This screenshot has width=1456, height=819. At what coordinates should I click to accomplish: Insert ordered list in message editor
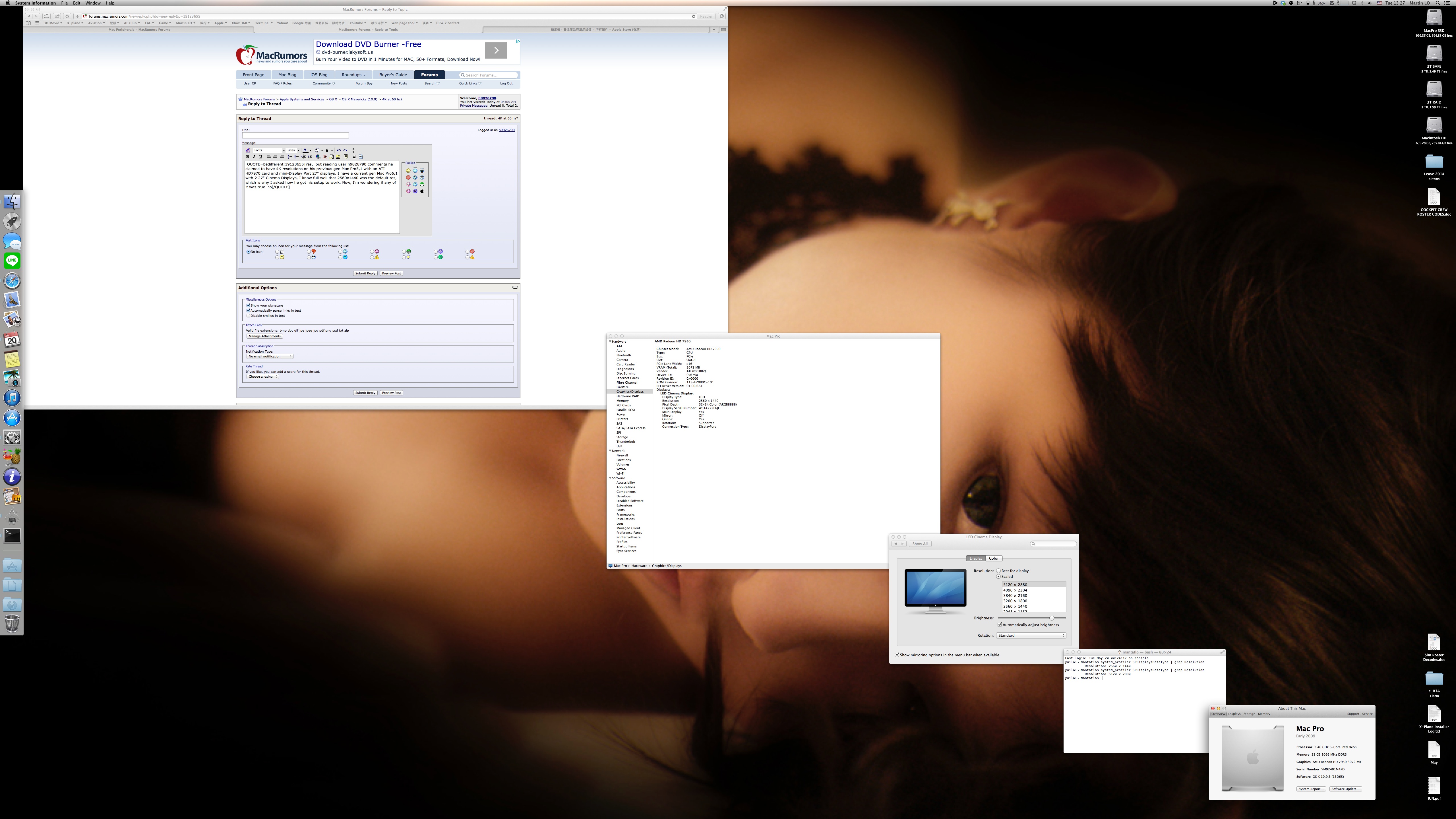[290, 157]
